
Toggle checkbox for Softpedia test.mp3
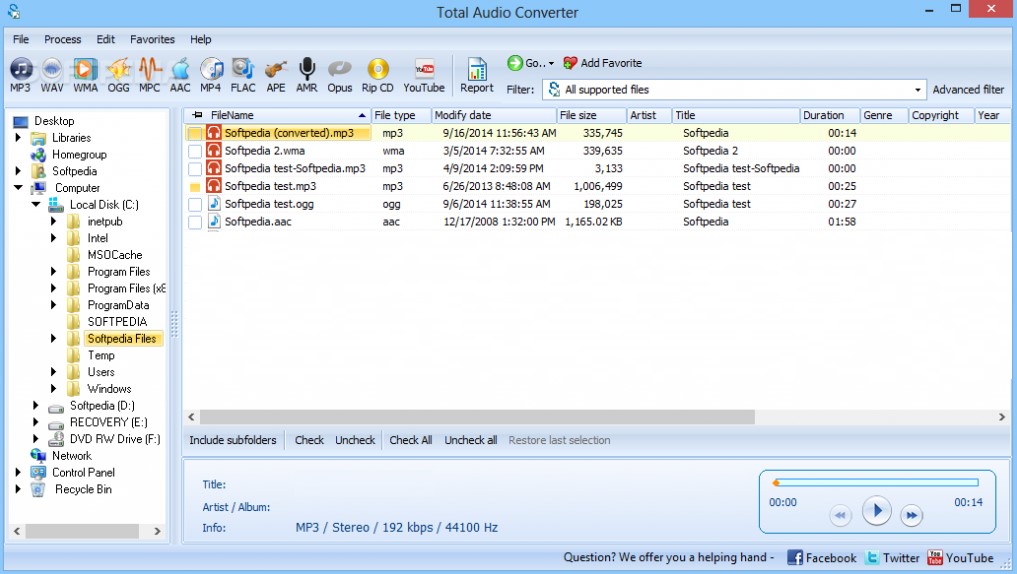195,187
